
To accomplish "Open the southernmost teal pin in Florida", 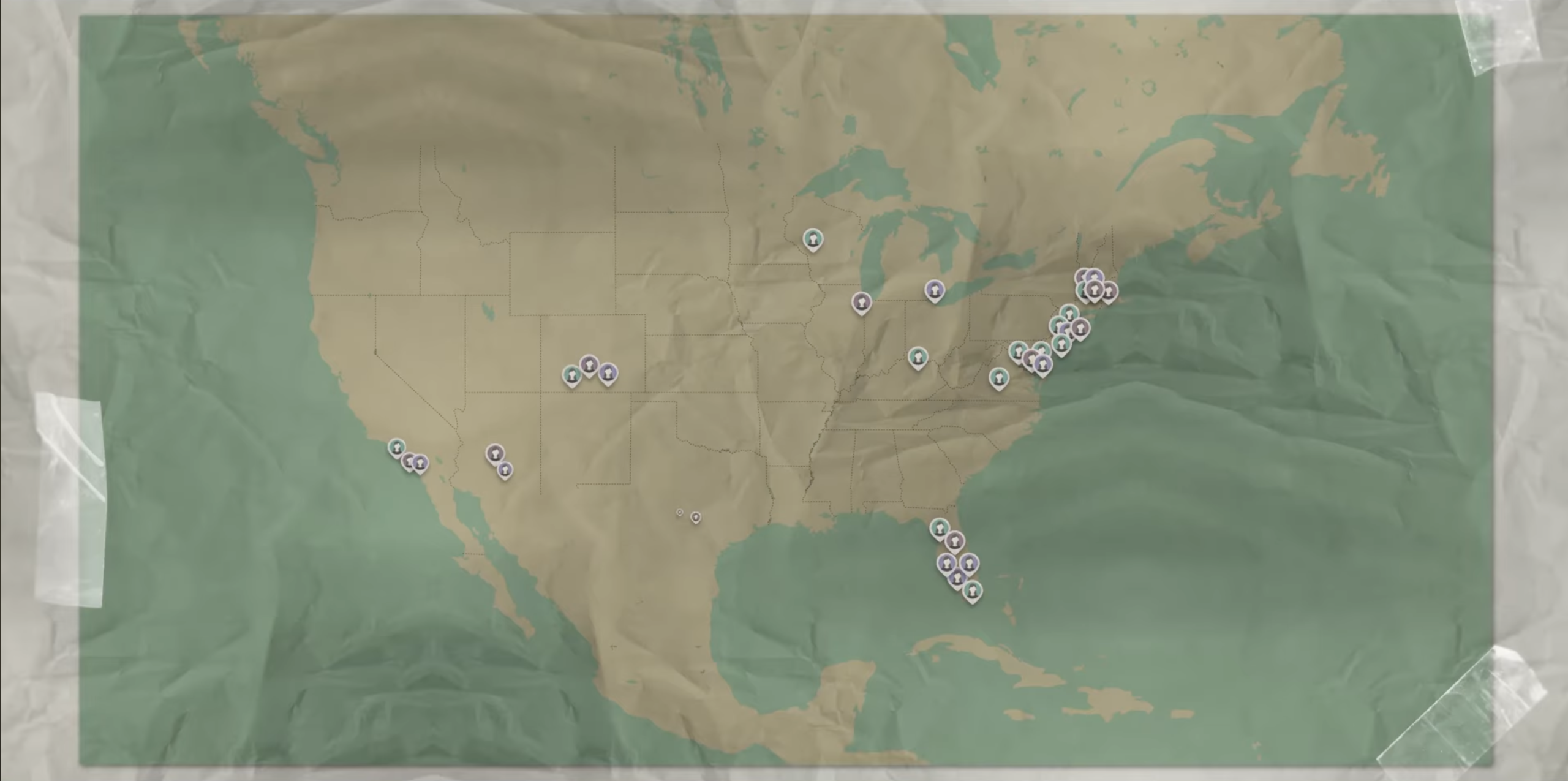I will [971, 590].
